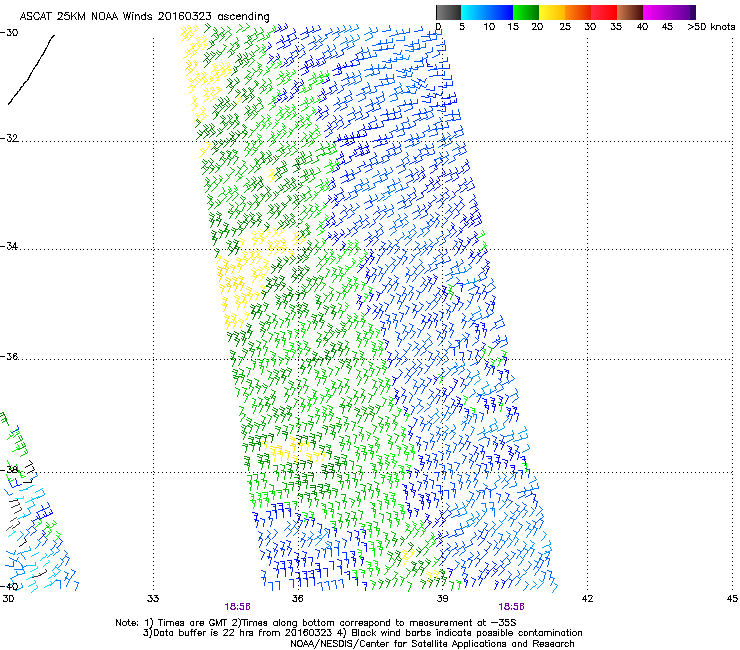This screenshot has width=740, height=650.
Task: Click the left purple '18:56' time stamp
Action: [x=237, y=607]
